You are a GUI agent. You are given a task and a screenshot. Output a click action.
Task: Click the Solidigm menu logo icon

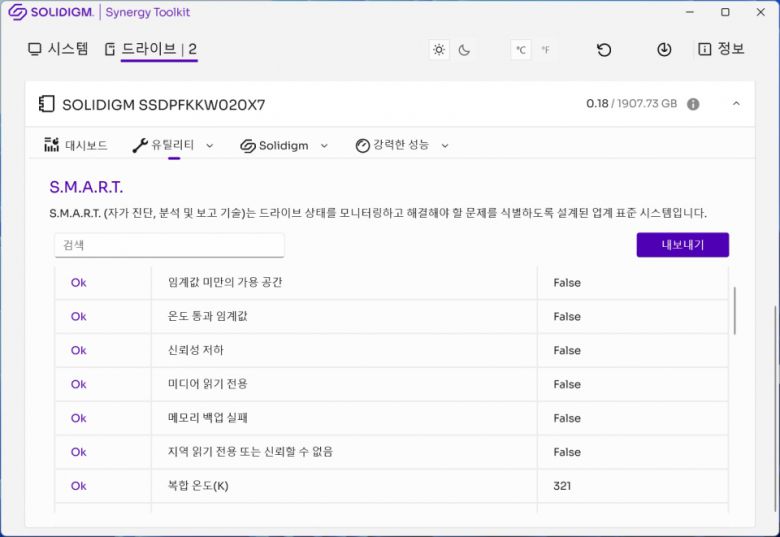click(248, 146)
